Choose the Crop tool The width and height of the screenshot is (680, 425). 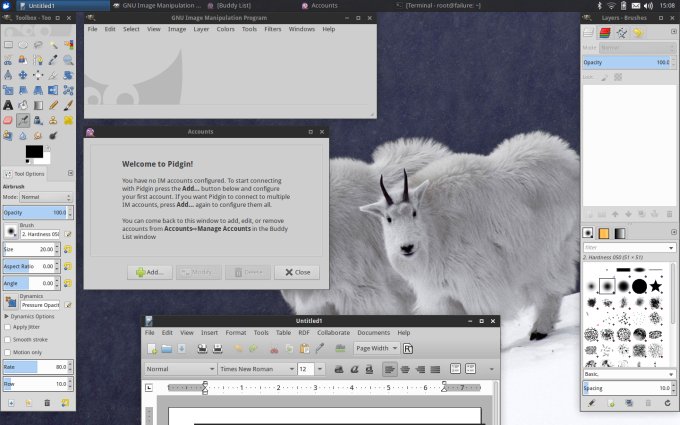(53, 75)
